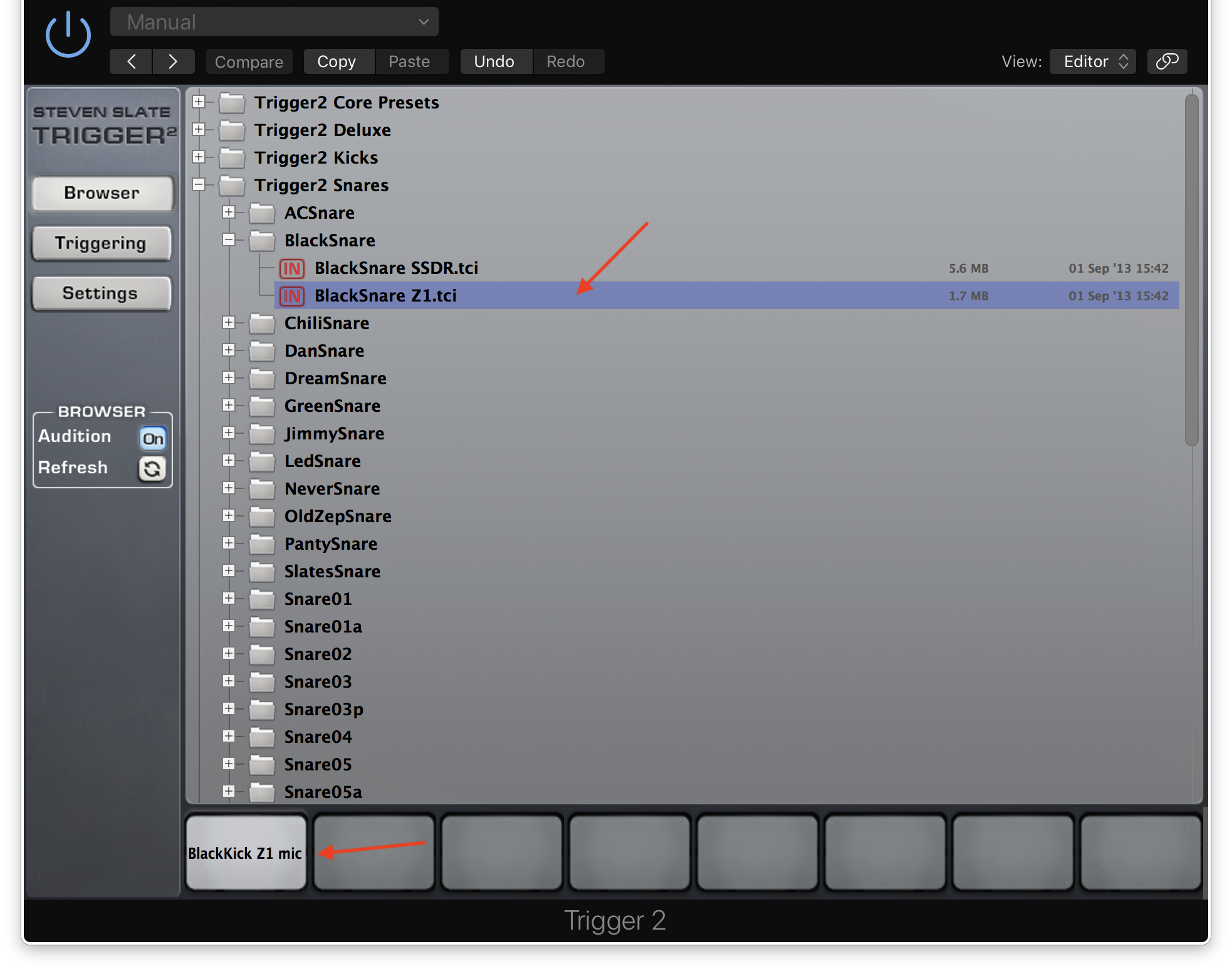Expand the ChiliSnare folder

[229, 322]
